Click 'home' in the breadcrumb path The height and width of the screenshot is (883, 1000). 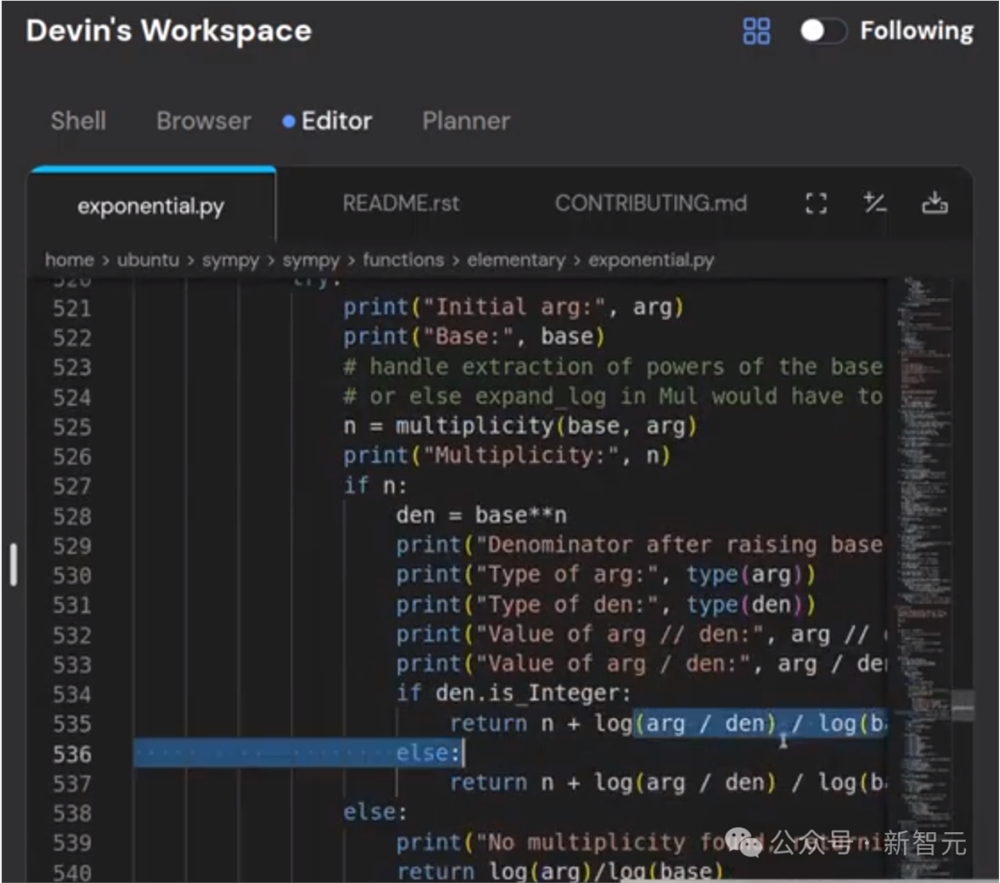click(x=70, y=260)
